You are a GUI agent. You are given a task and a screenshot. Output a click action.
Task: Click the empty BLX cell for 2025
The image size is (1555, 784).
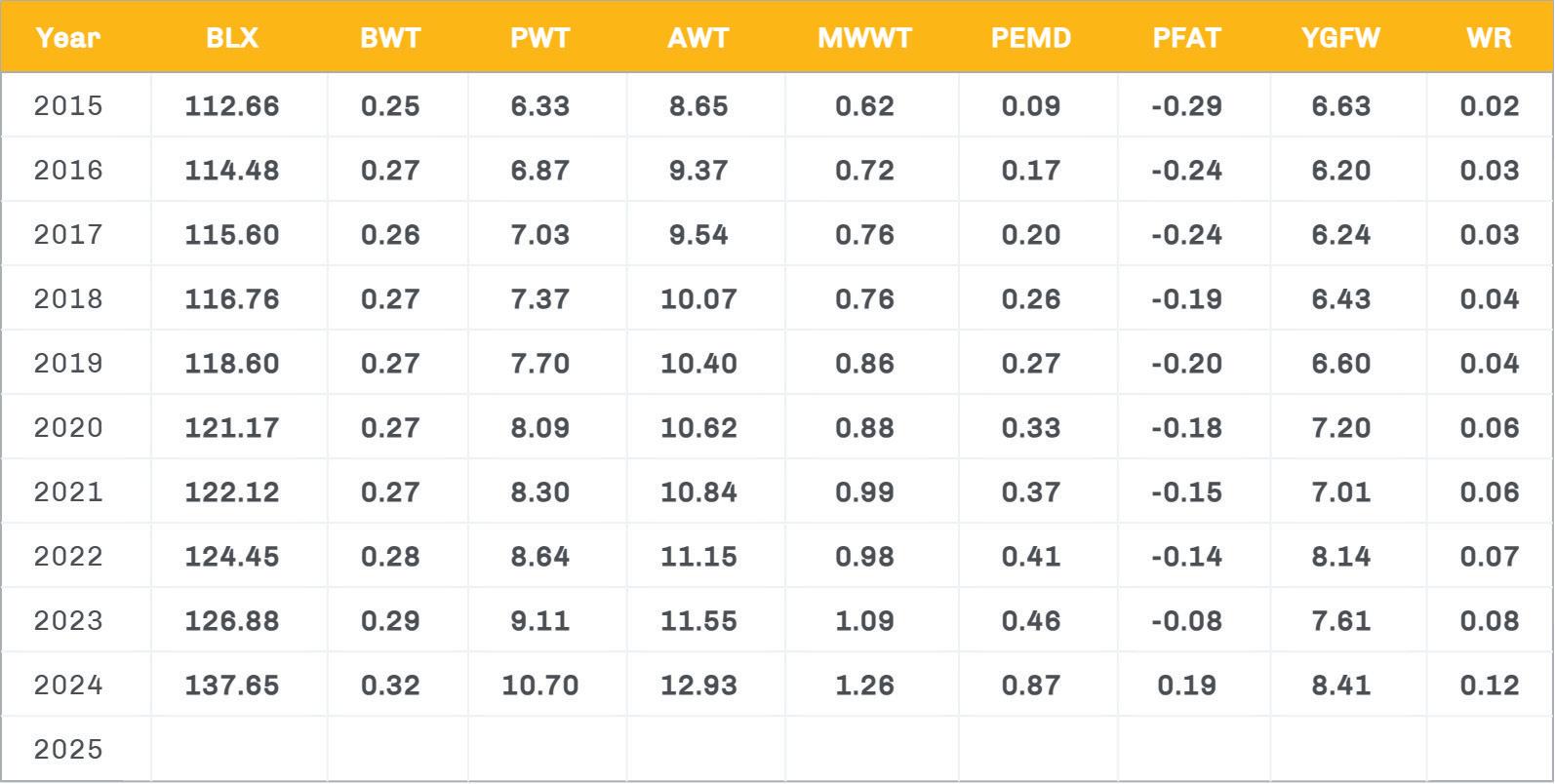(238, 749)
